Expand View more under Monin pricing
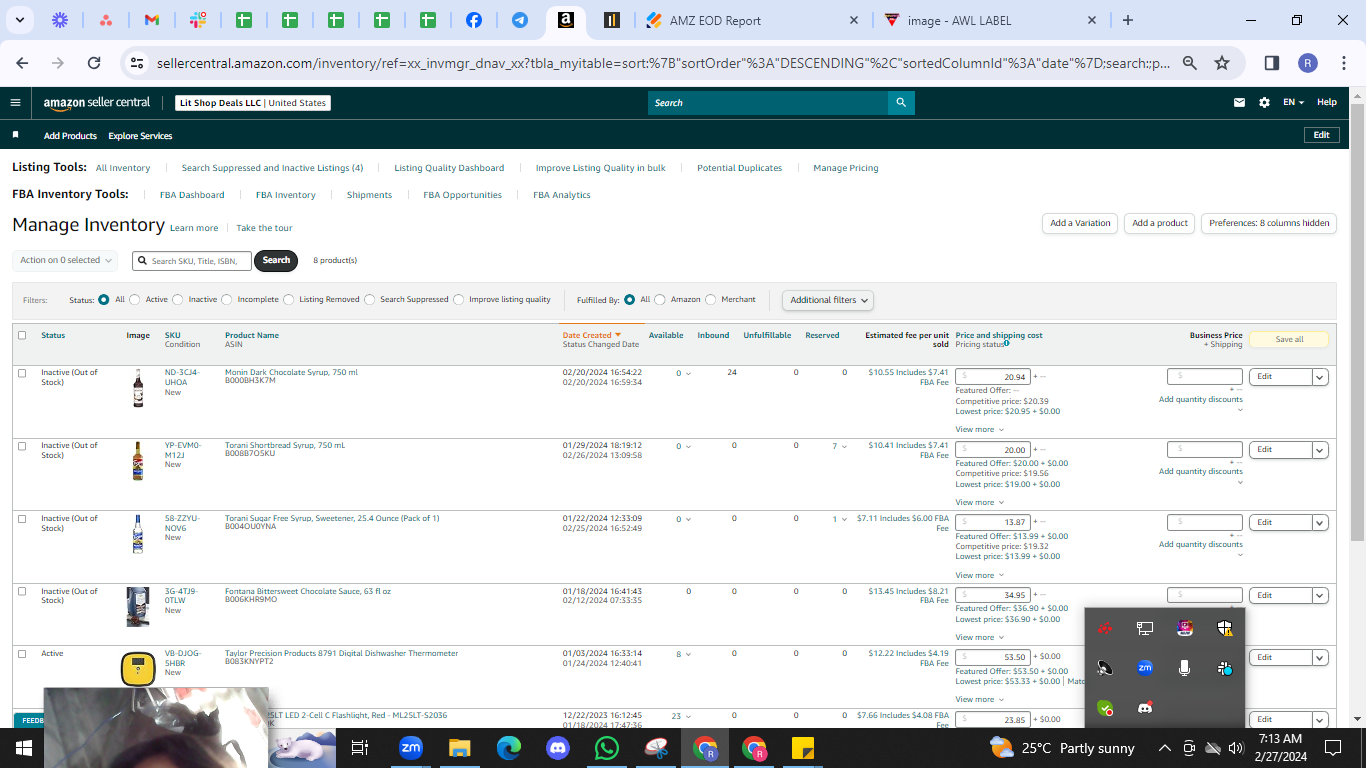The image size is (1366, 768). click(x=978, y=429)
